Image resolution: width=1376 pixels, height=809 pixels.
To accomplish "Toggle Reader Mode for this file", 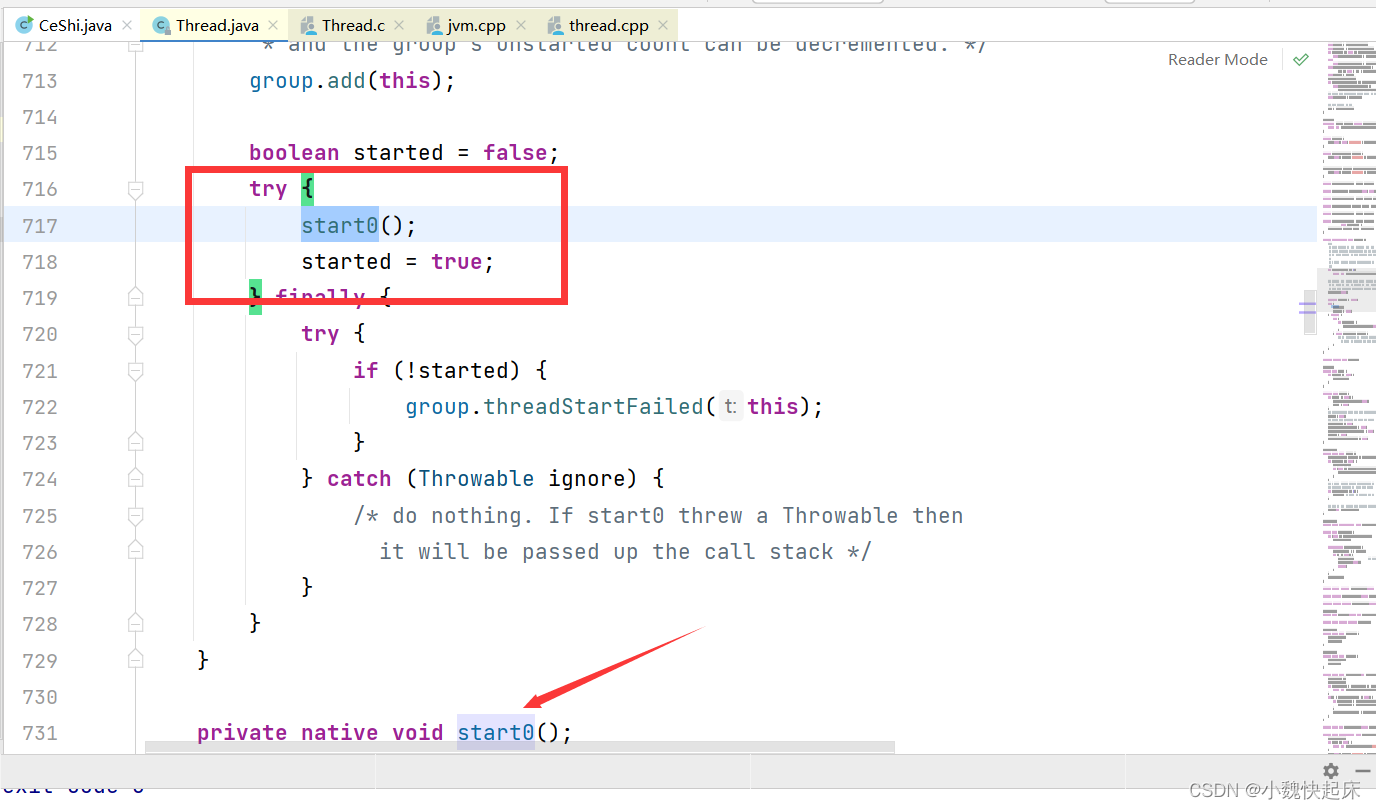I will click(x=1217, y=60).
